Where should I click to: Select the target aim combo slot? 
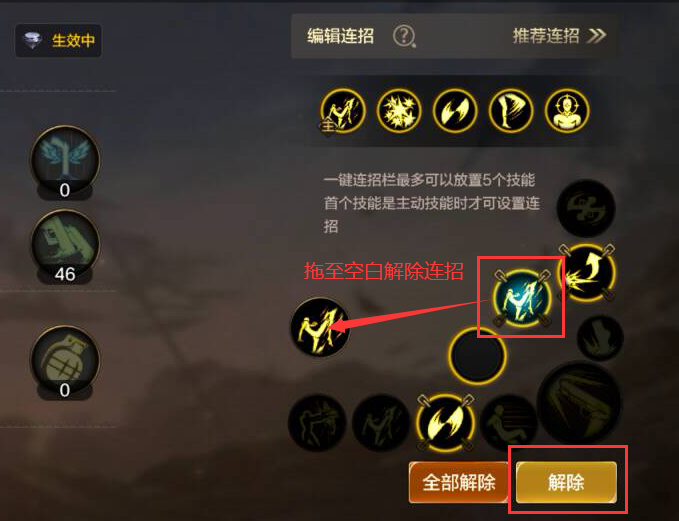coord(567,110)
